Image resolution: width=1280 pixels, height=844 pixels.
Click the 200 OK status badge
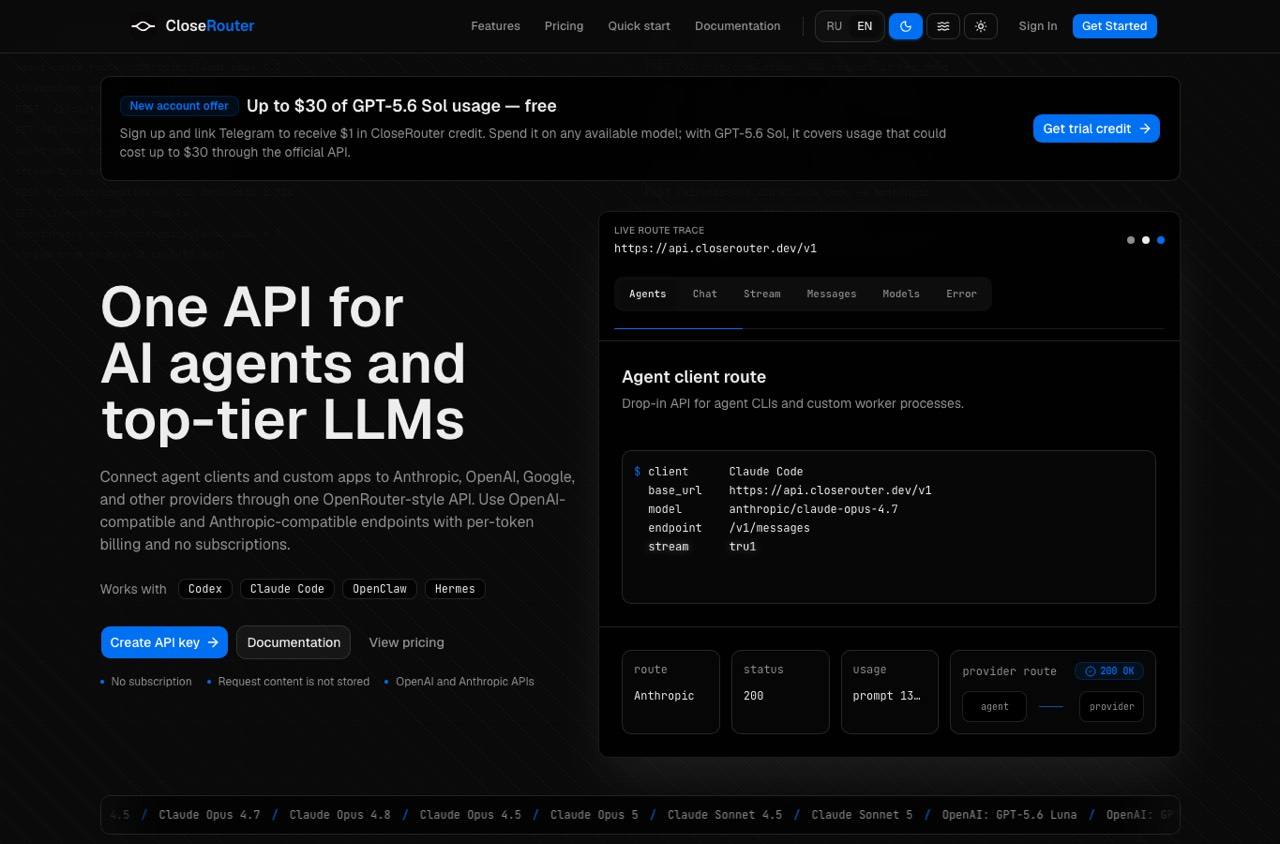pyautogui.click(x=1109, y=671)
